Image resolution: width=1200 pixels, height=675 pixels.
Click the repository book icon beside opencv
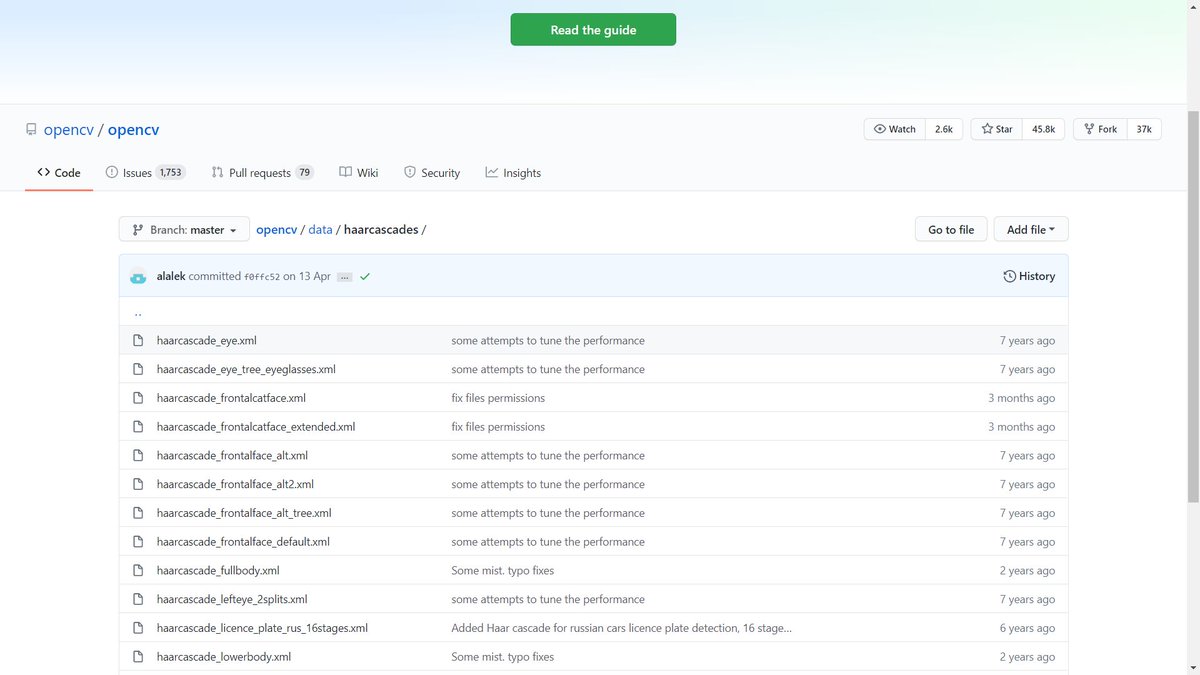[31, 130]
